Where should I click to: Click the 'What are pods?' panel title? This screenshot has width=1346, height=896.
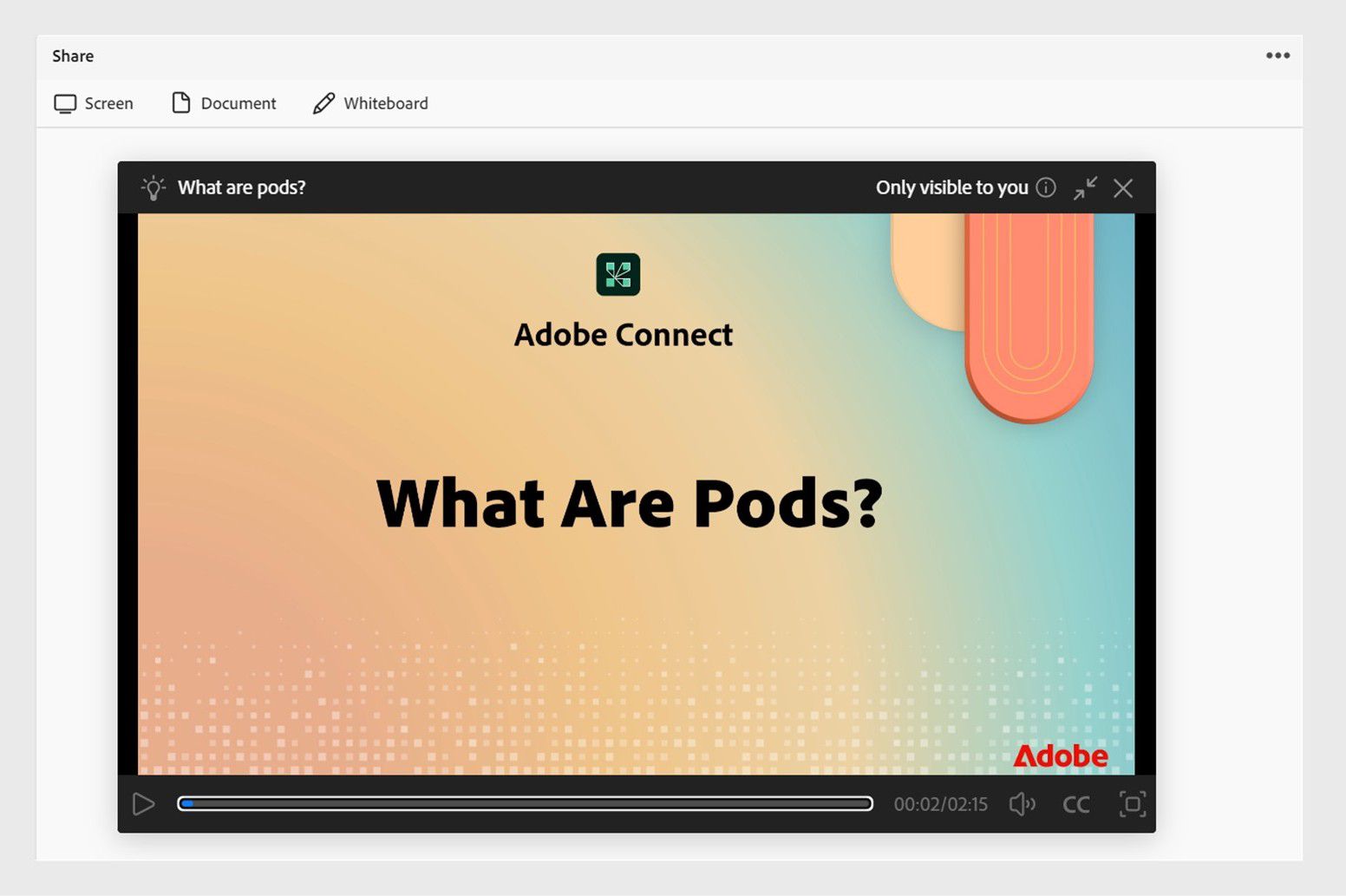242,187
